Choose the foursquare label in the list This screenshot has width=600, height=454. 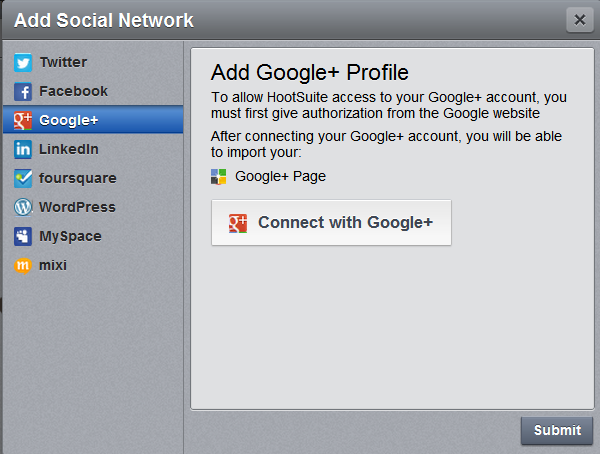point(77,178)
